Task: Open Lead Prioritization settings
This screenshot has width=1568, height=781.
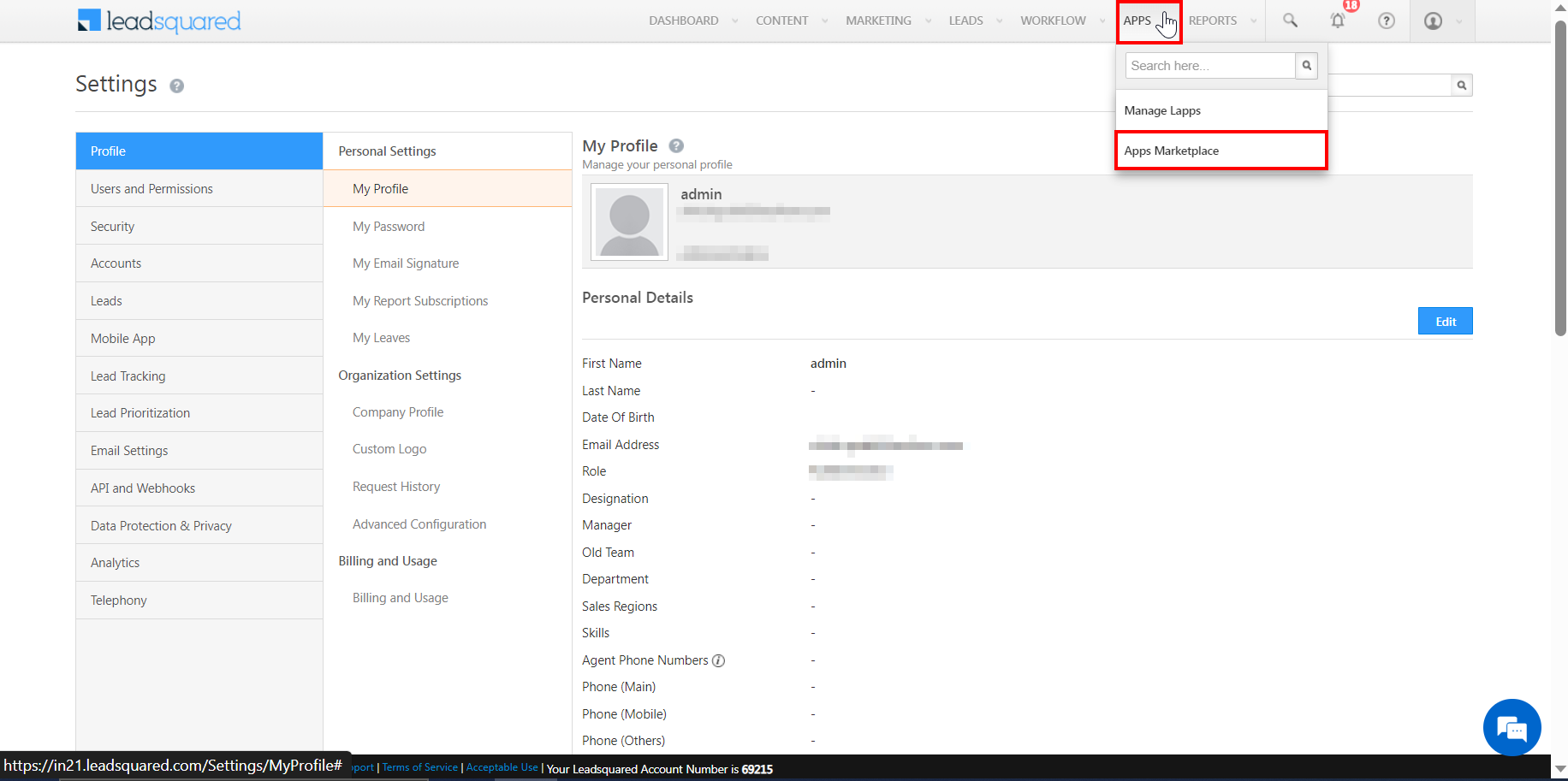Action: point(199,413)
